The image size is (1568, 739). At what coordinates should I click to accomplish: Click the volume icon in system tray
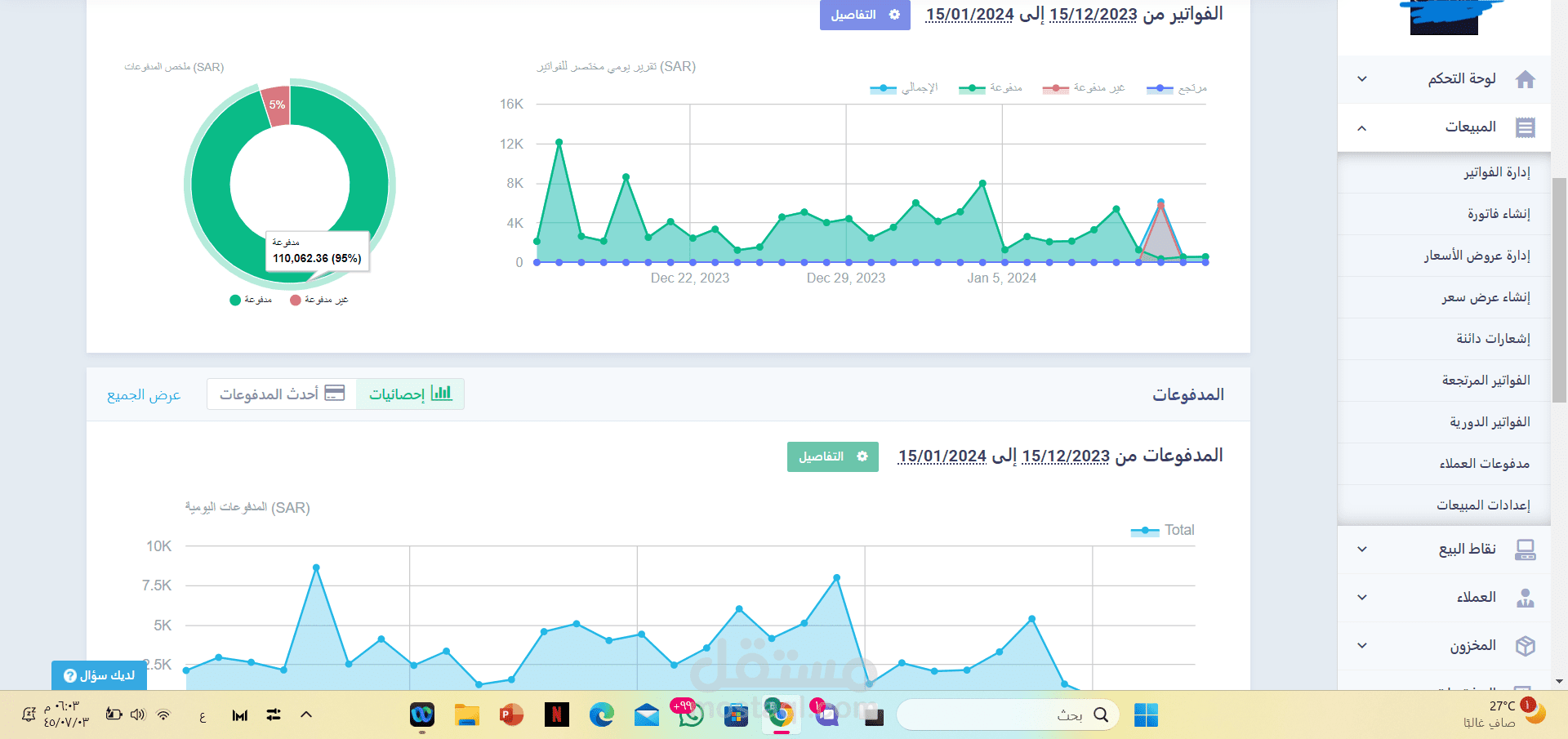[x=138, y=715]
